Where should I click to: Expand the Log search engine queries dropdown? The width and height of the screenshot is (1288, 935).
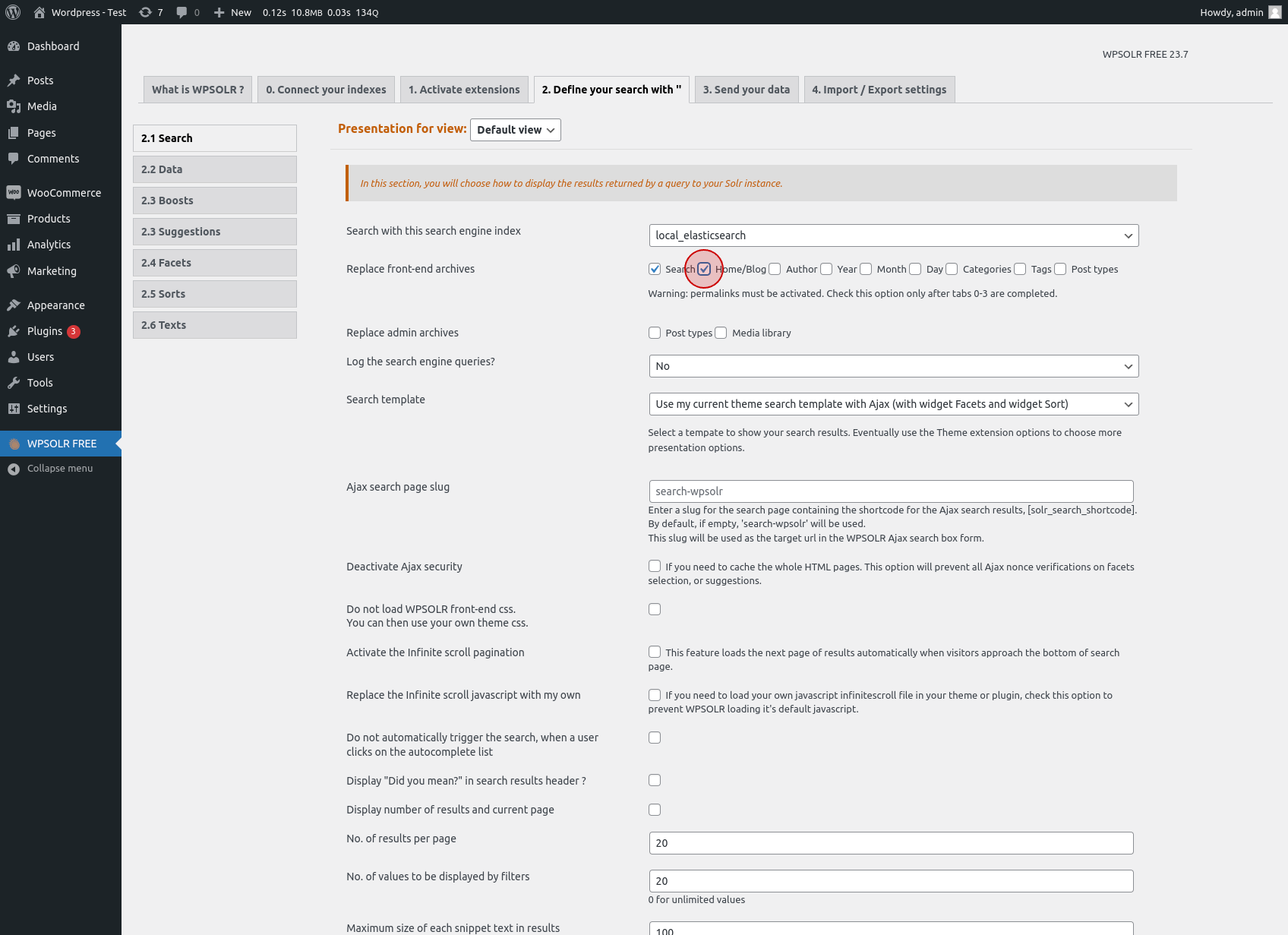(x=894, y=366)
